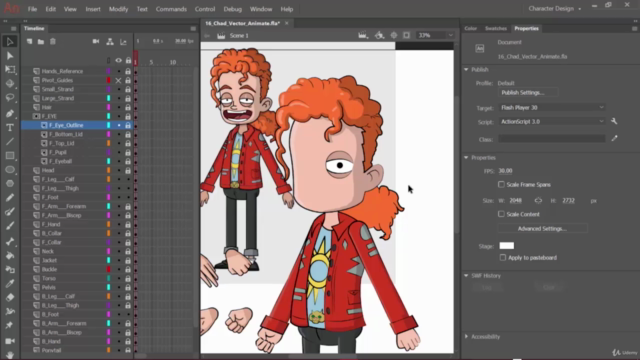Unlock the Hands_Reference layer
This screenshot has height=360, width=640.
point(128,71)
